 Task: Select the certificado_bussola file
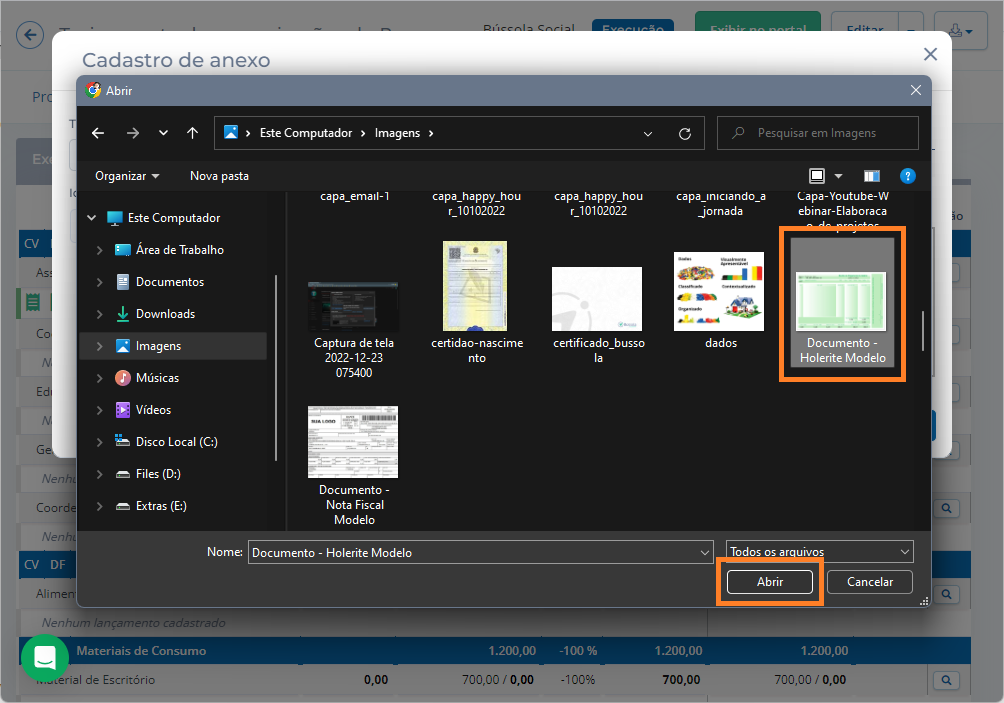(x=598, y=316)
